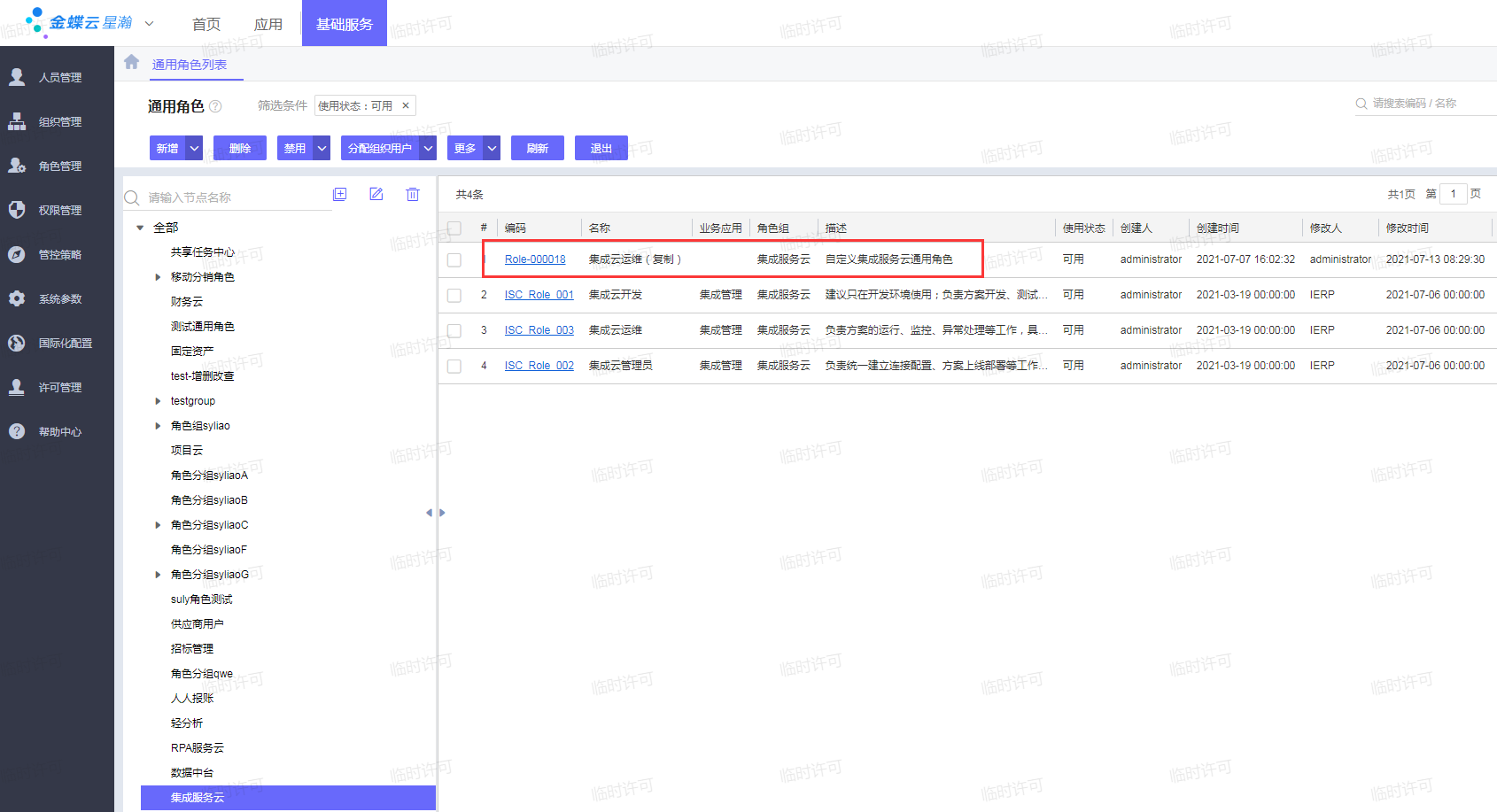Click the 退出 button
The height and width of the screenshot is (812, 1497).
pos(601,148)
